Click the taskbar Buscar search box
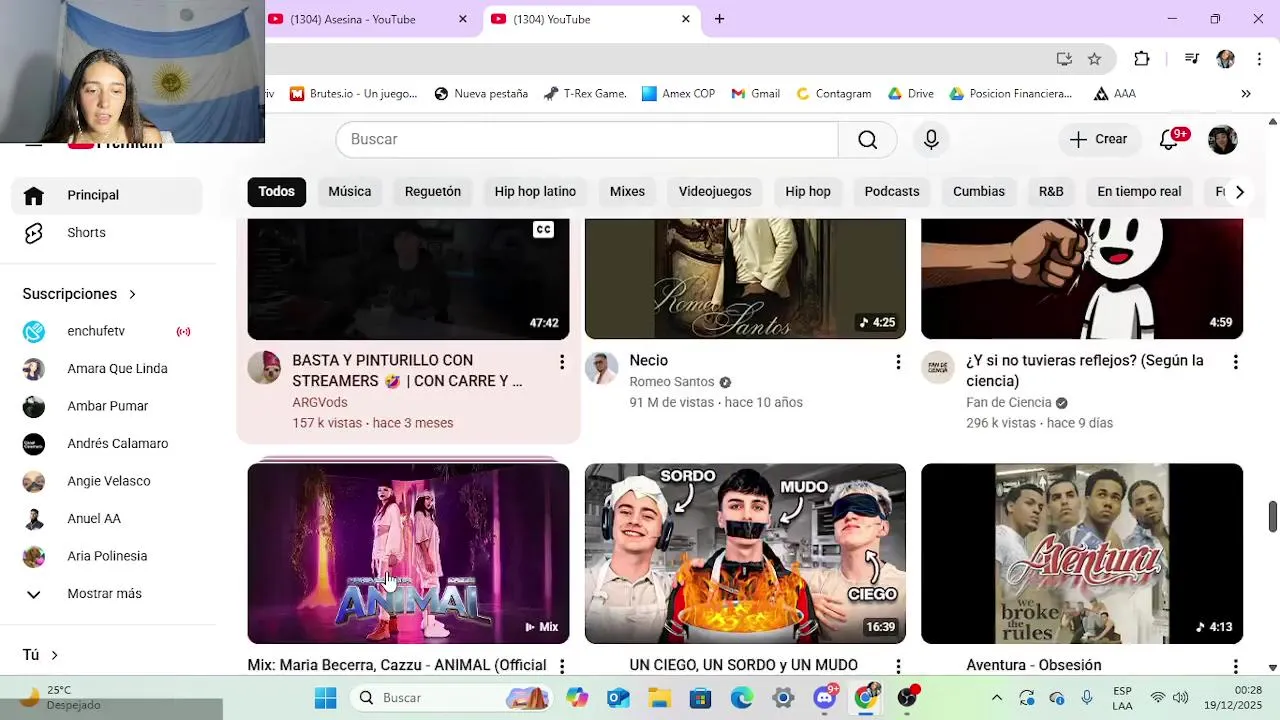The height and width of the screenshot is (720, 1280). pyautogui.click(x=452, y=698)
